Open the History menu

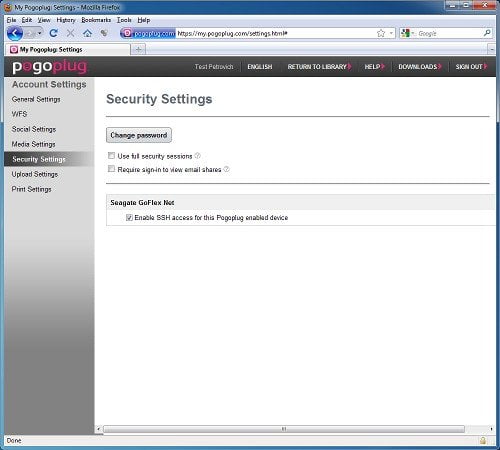point(66,20)
